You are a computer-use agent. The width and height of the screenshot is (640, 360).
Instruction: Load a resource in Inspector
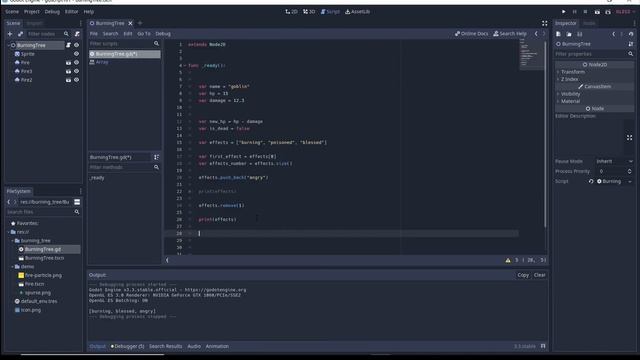coord(569,34)
